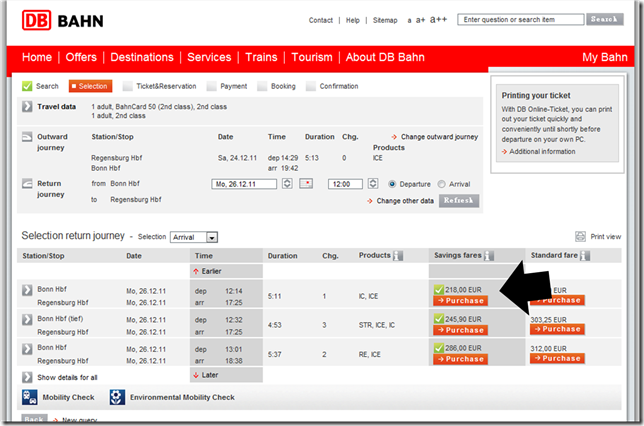Click the Mobility Check label

pyautogui.click(x=69, y=397)
